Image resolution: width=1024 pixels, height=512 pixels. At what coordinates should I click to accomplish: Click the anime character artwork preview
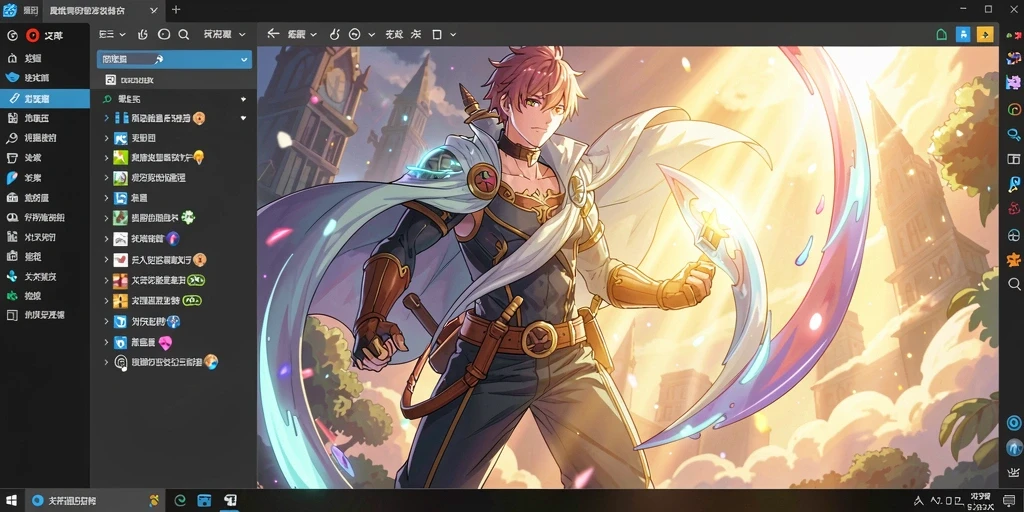coord(628,267)
